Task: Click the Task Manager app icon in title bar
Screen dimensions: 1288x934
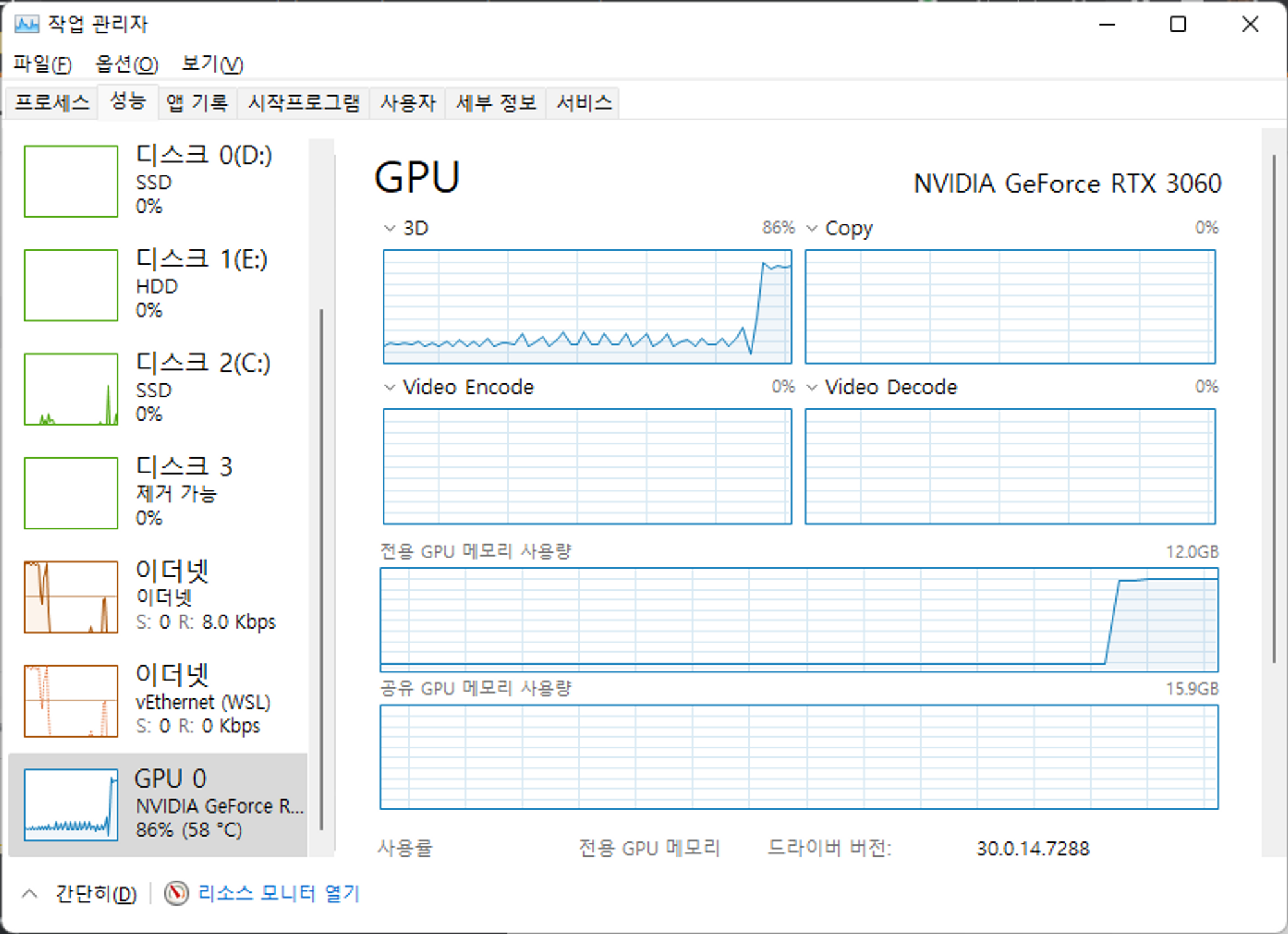Action: 26,24
